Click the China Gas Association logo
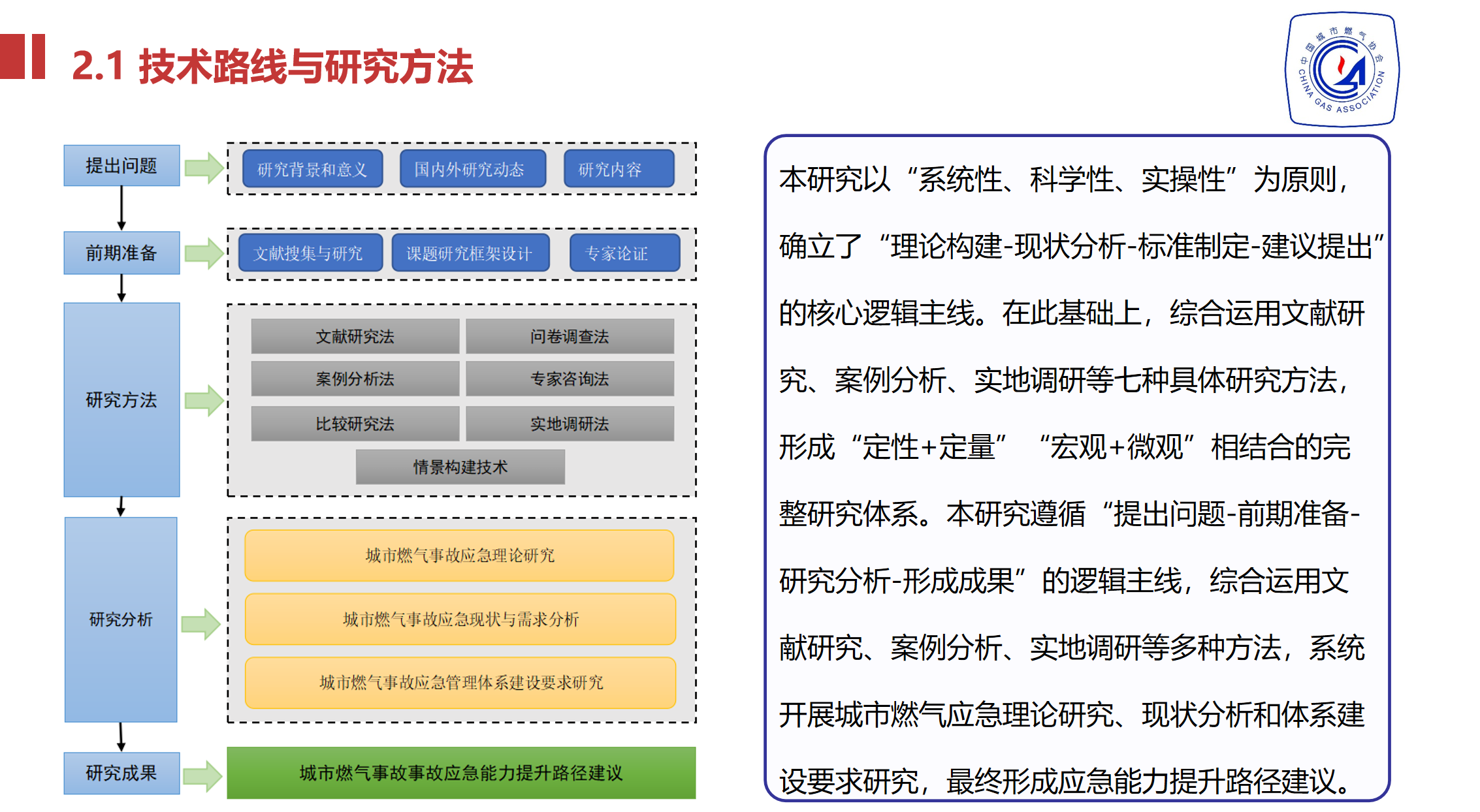1480x812 pixels. pos(1342,69)
